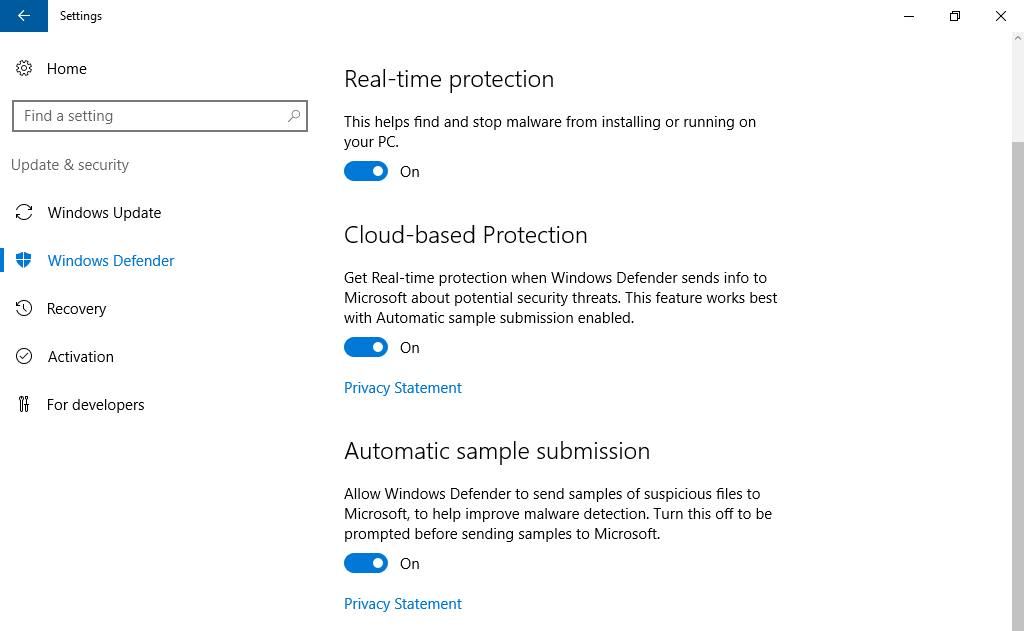Disable the Cloud-based Protection switch

tap(366, 348)
